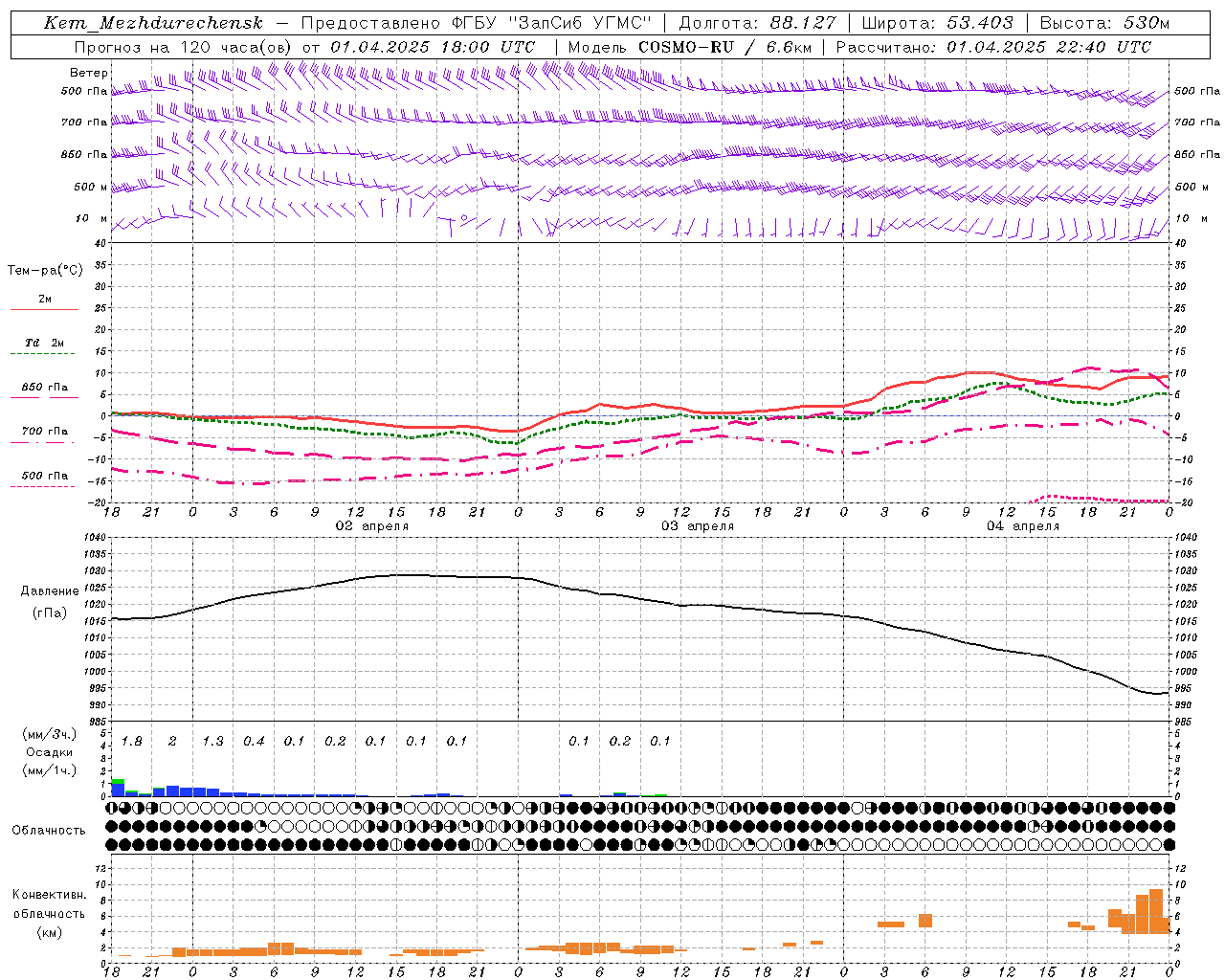Click the 'Облачность' cloud cover label
Image resolution: width=1225 pixels, height=980 pixels.
coord(49,830)
